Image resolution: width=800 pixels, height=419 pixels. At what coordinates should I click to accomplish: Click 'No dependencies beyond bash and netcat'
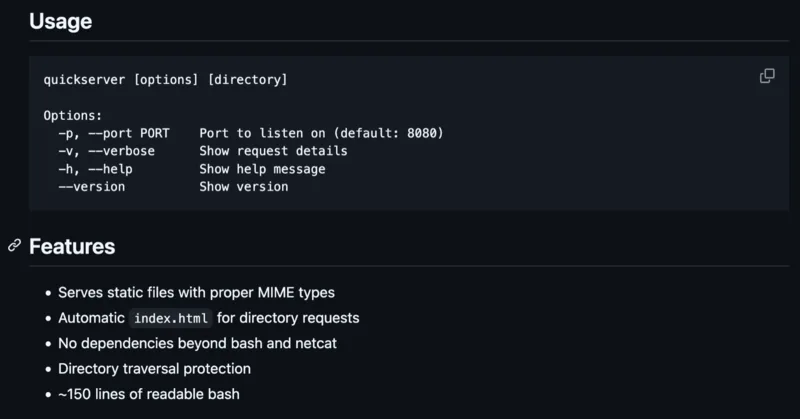coord(197,343)
